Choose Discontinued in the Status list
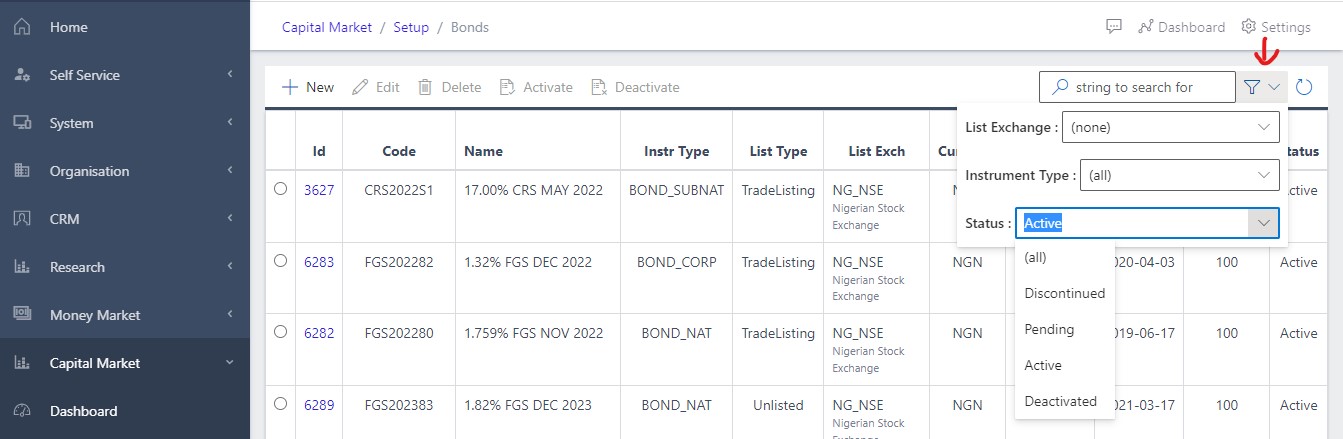 click(x=1065, y=293)
